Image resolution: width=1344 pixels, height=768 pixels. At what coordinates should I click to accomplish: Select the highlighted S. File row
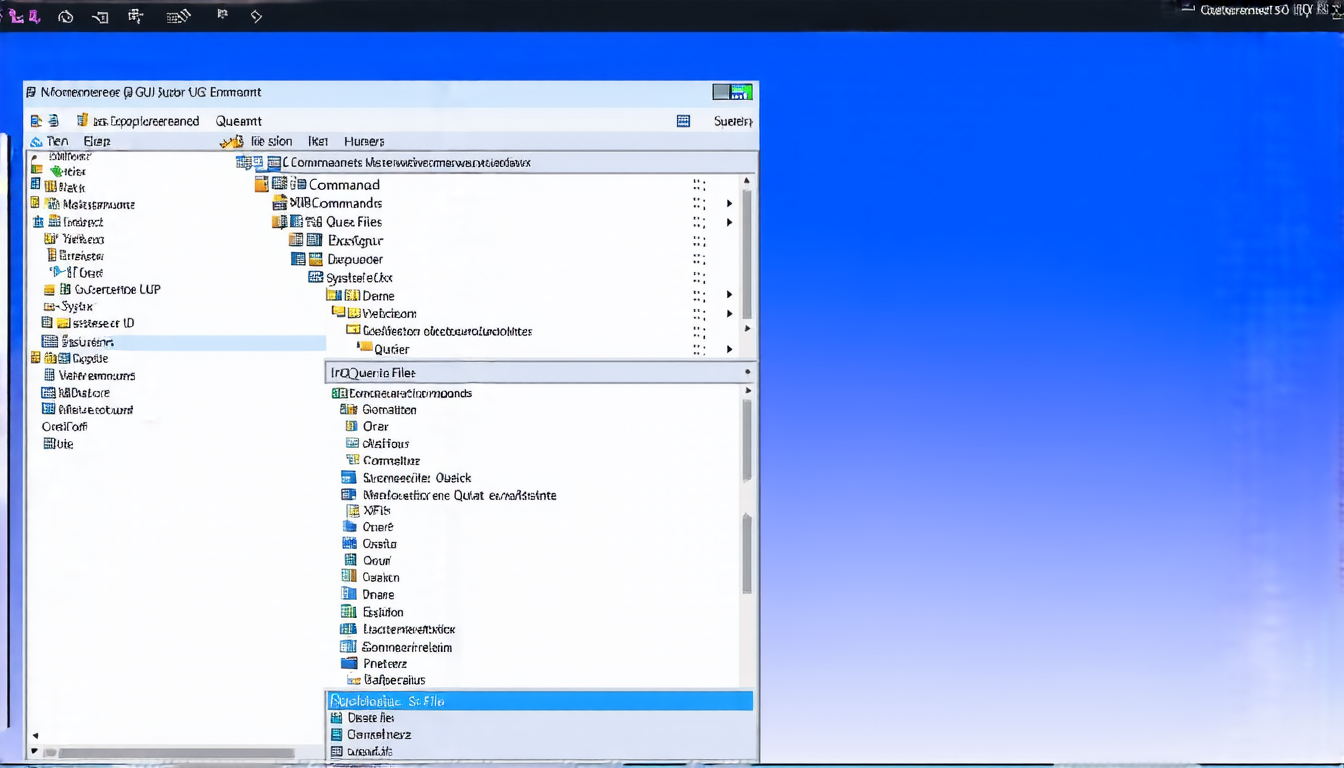540,701
